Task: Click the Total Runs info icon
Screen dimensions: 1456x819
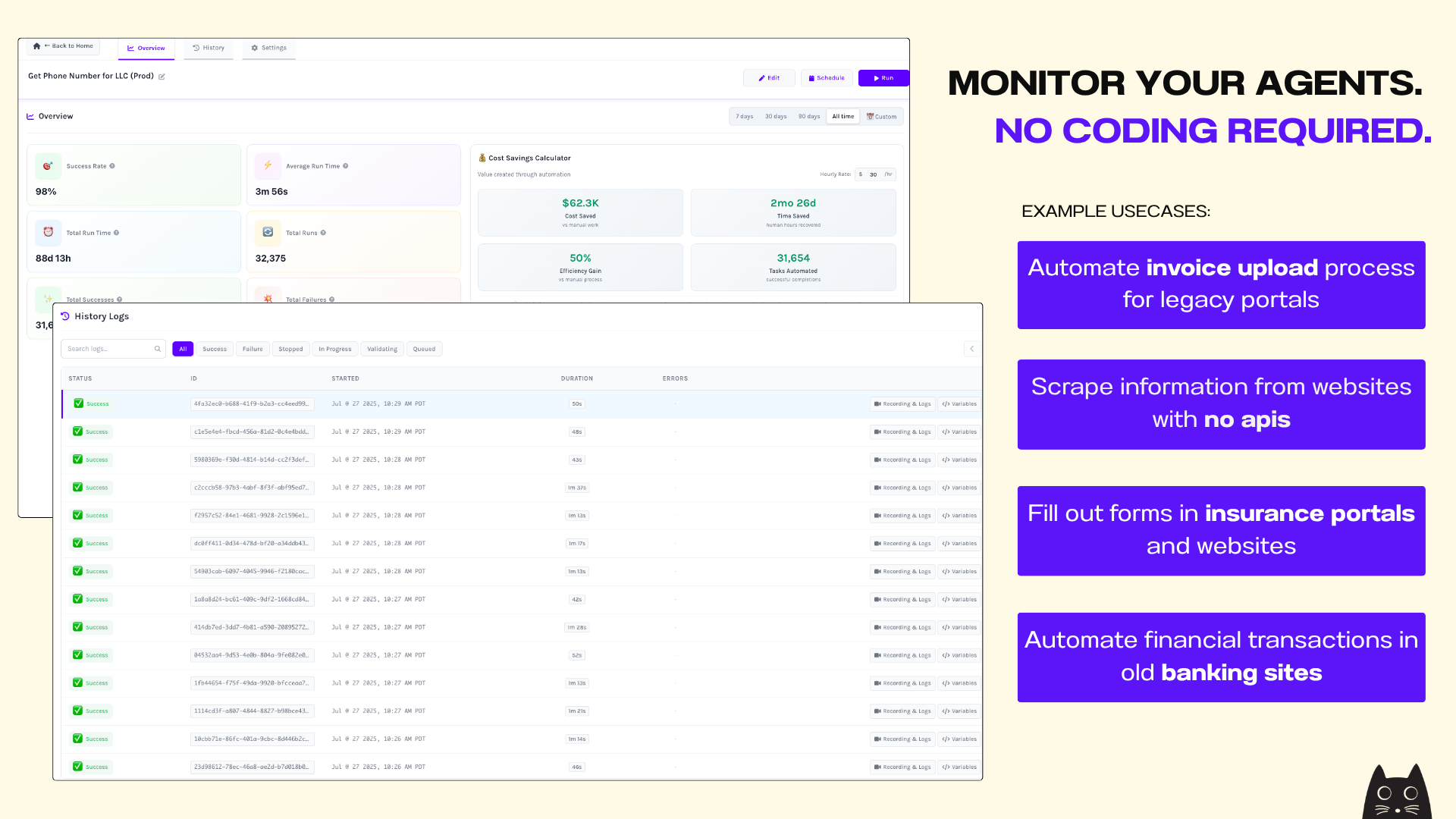Action: click(x=323, y=233)
